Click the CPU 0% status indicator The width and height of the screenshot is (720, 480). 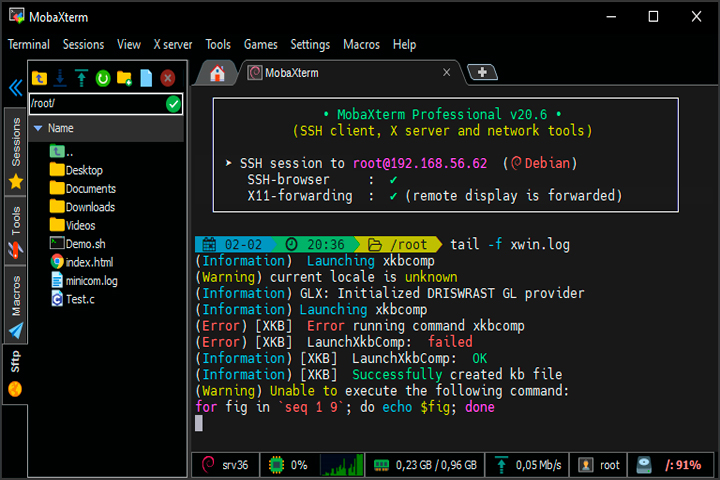288,465
